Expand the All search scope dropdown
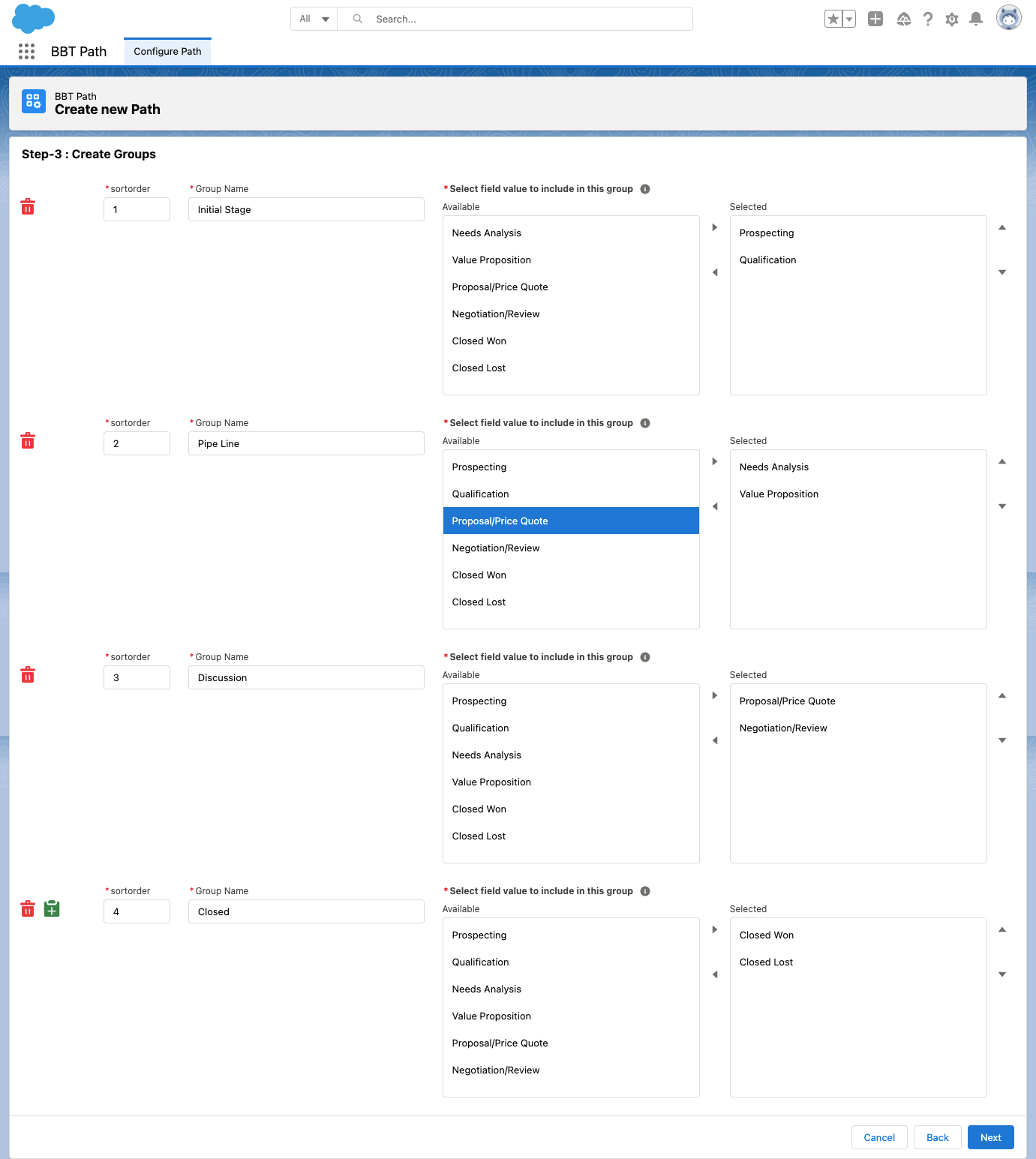The width and height of the screenshot is (1036, 1159). tap(314, 19)
